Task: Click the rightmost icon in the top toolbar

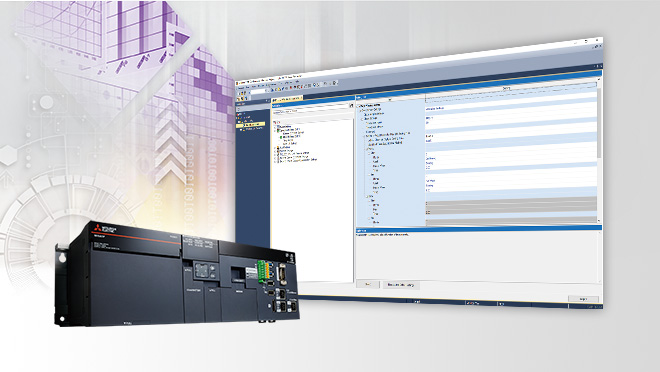Action: click(x=335, y=83)
